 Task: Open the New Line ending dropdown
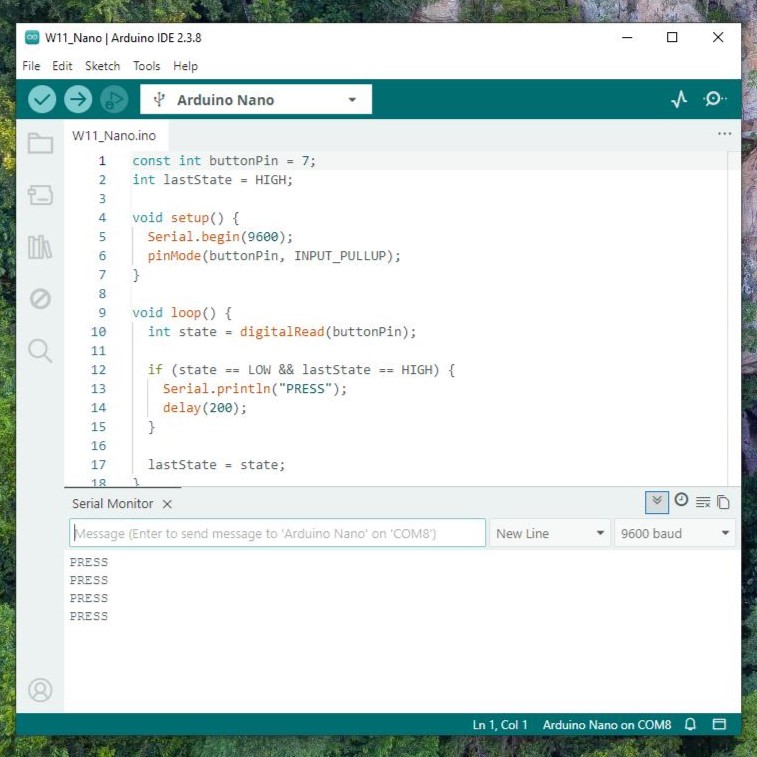550,533
